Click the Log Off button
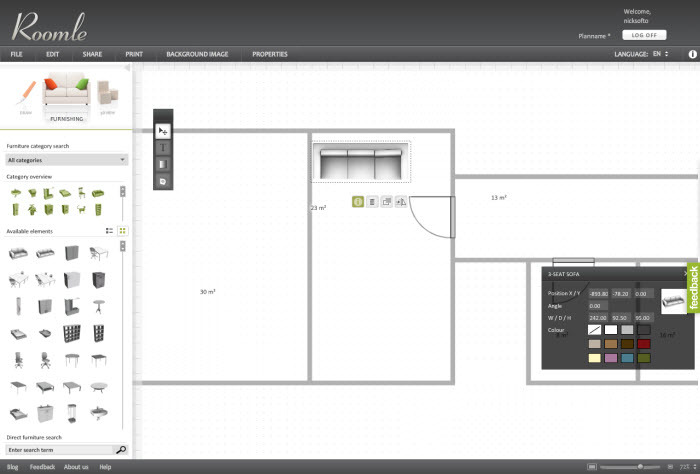Image resolution: width=700 pixels, height=474 pixels. tap(644, 35)
